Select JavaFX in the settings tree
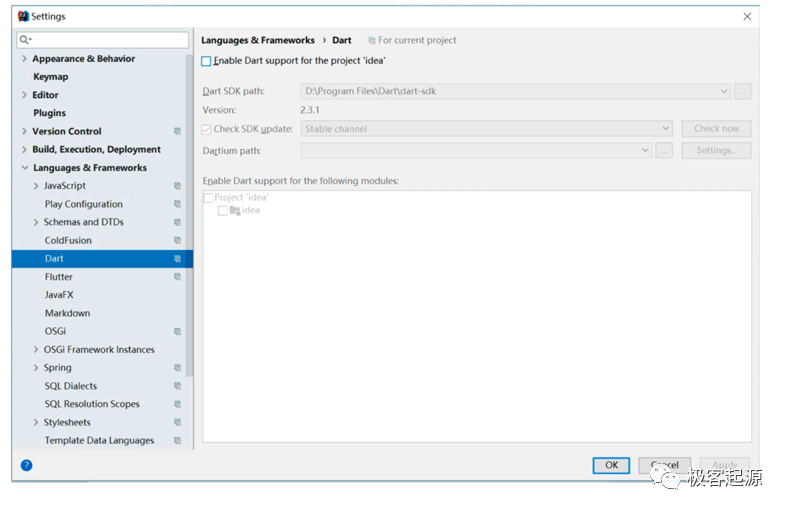788x512 pixels. pos(59,295)
